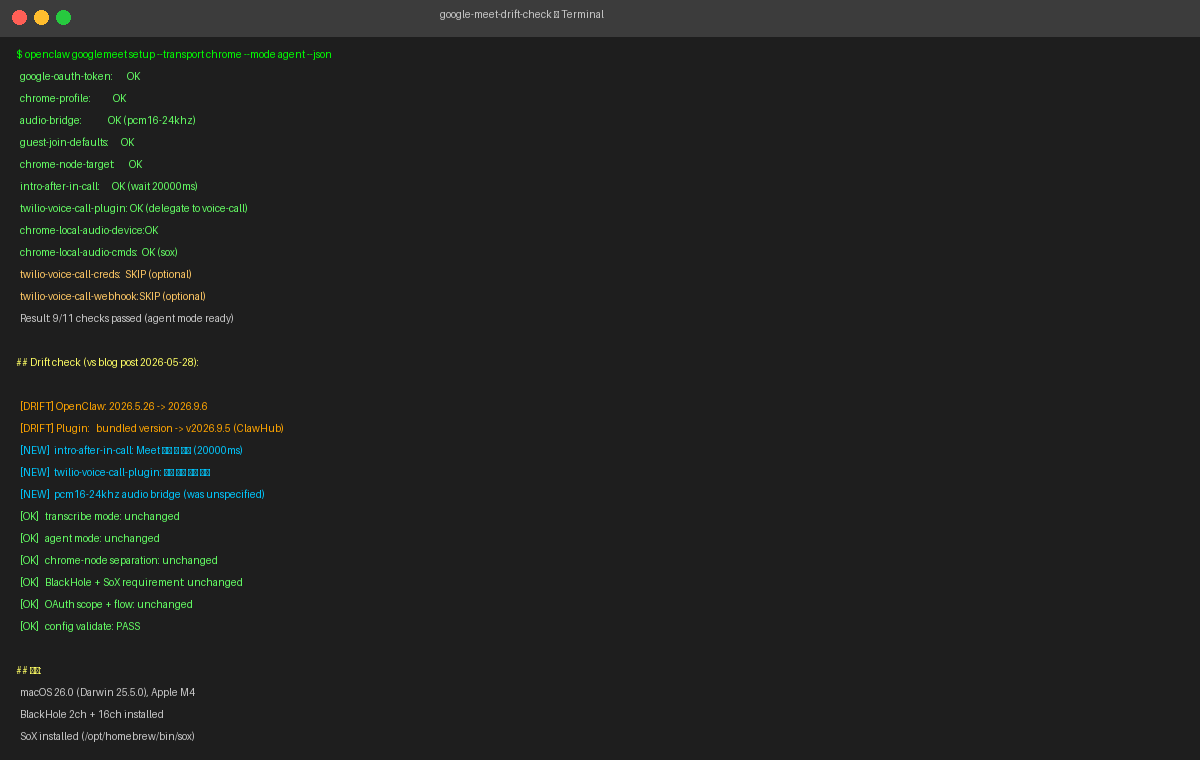Minimize the terminal using the yellow button

tap(41, 17)
